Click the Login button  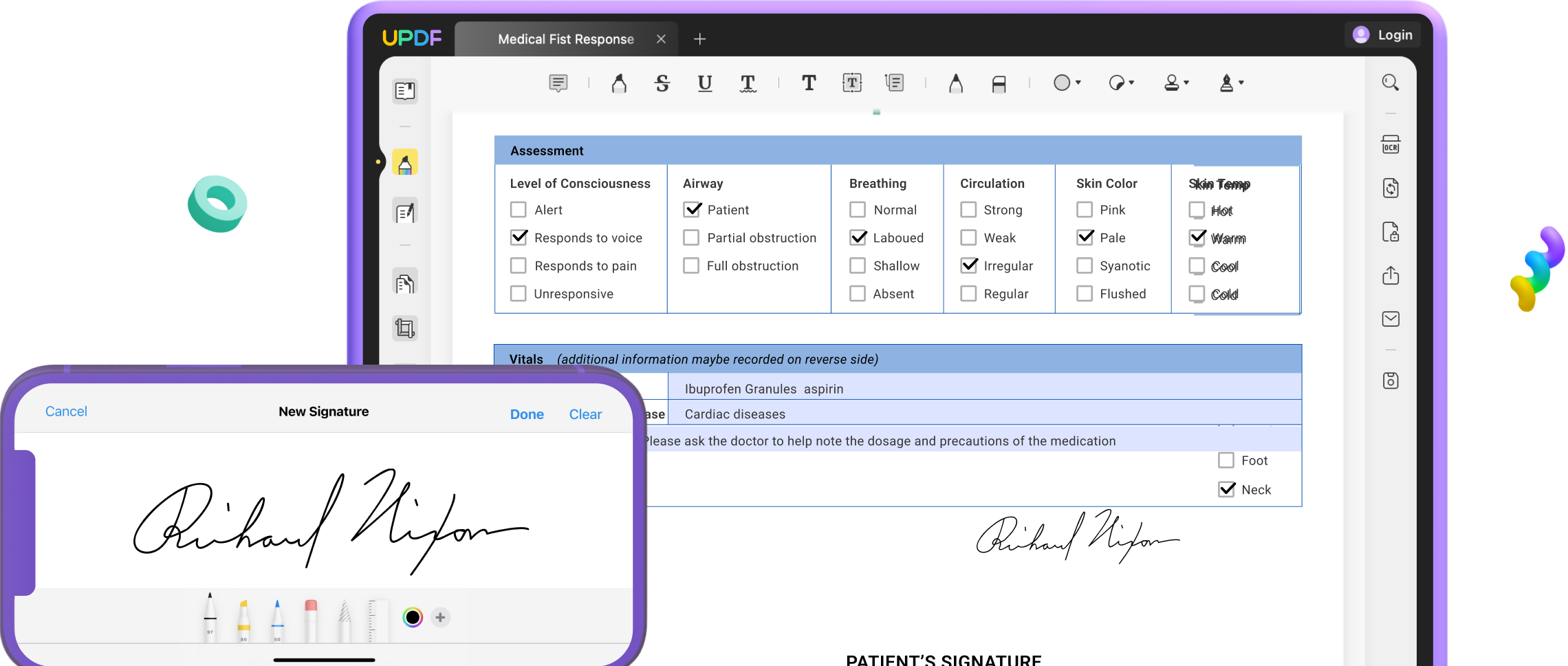[1382, 35]
